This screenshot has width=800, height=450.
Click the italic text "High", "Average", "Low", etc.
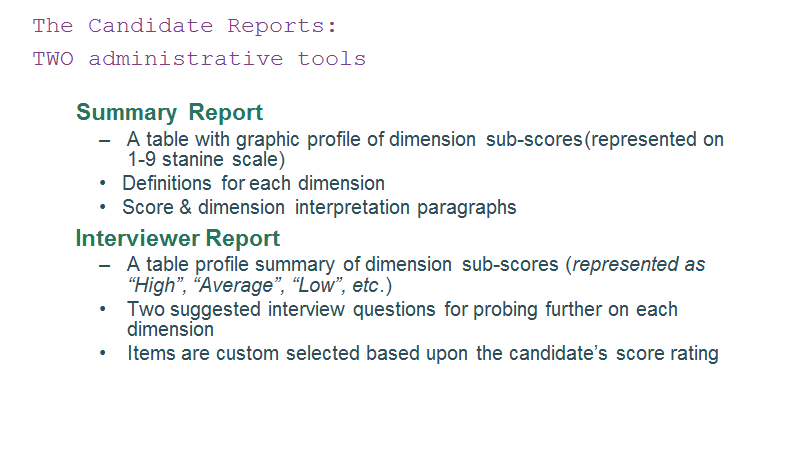coord(254,285)
